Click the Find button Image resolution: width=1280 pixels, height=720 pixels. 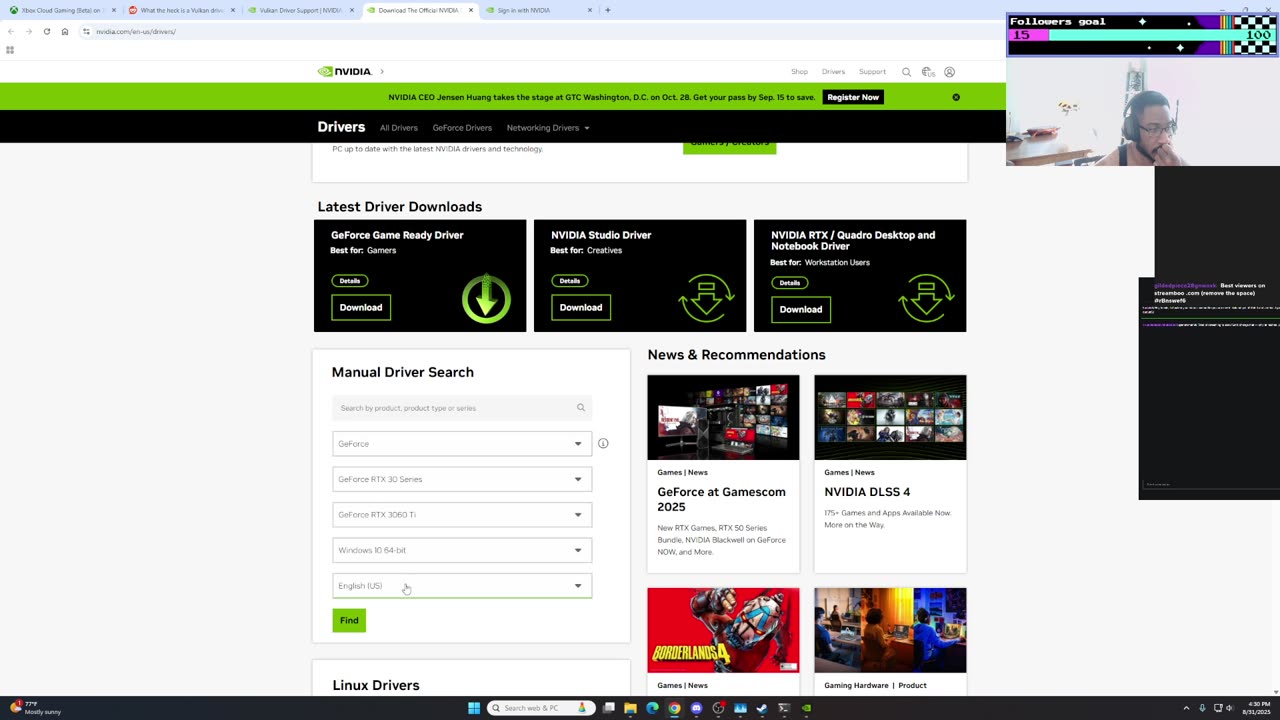pos(349,620)
